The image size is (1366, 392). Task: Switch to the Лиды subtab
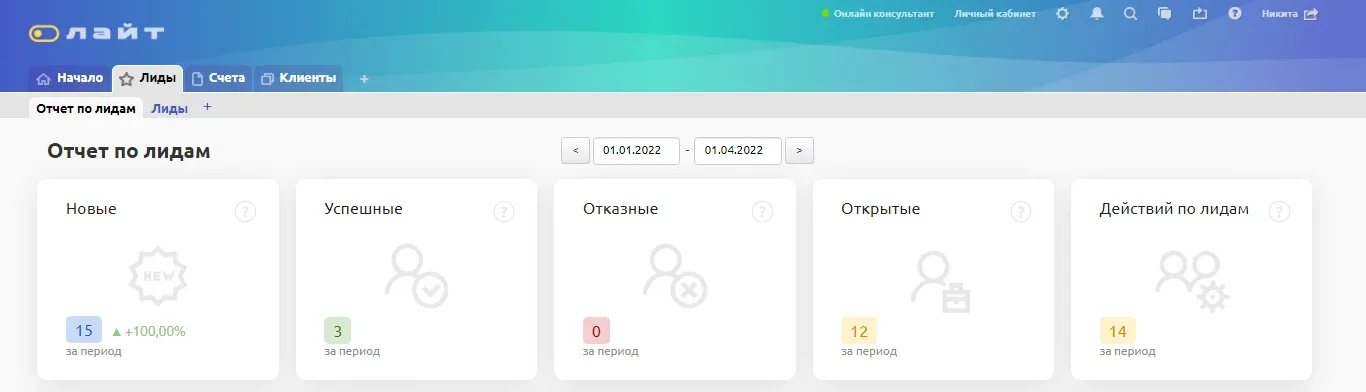pos(170,108)
